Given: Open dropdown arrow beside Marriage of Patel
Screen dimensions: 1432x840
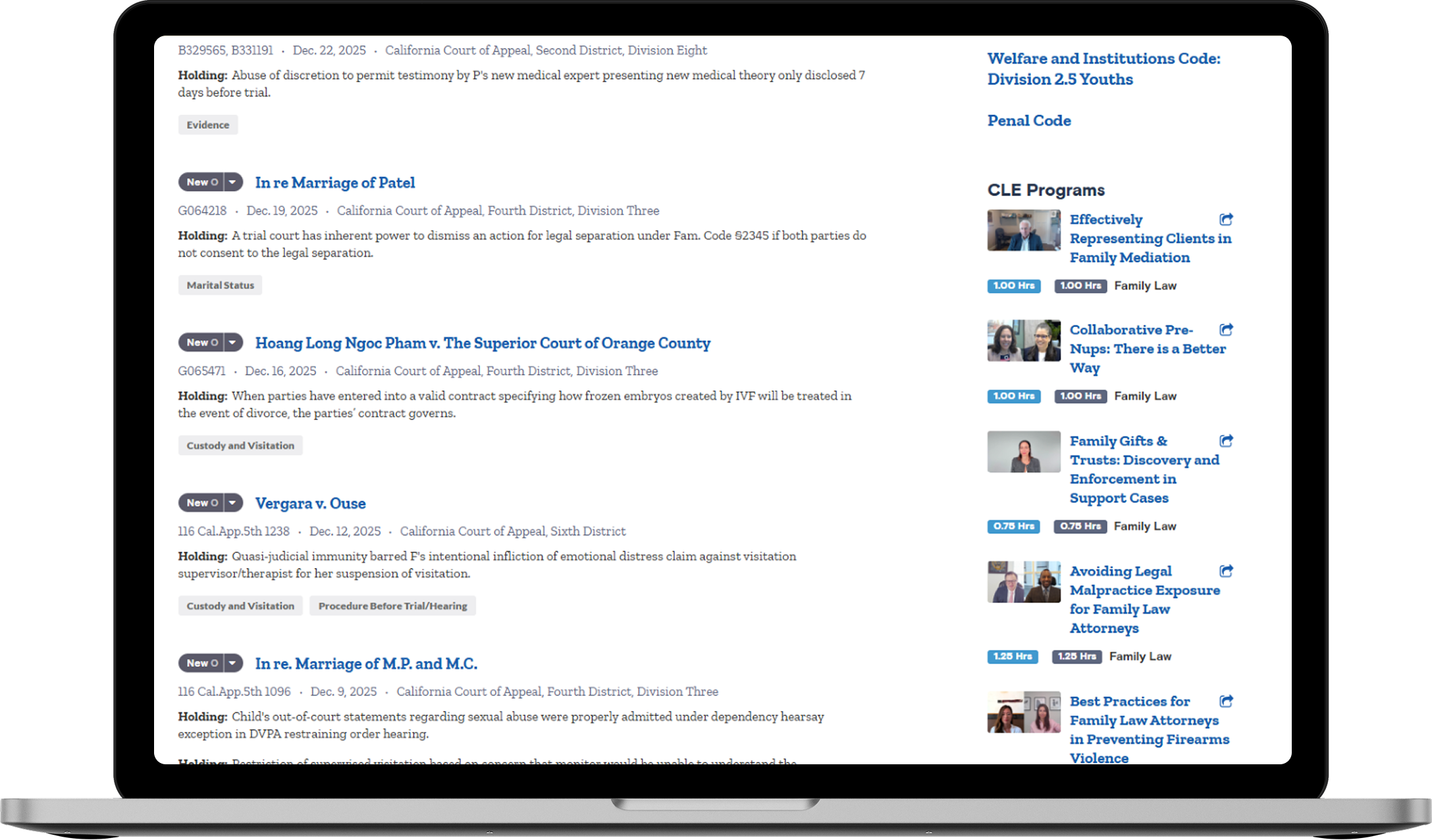Looking at the screenshot, I should [232, 182].
